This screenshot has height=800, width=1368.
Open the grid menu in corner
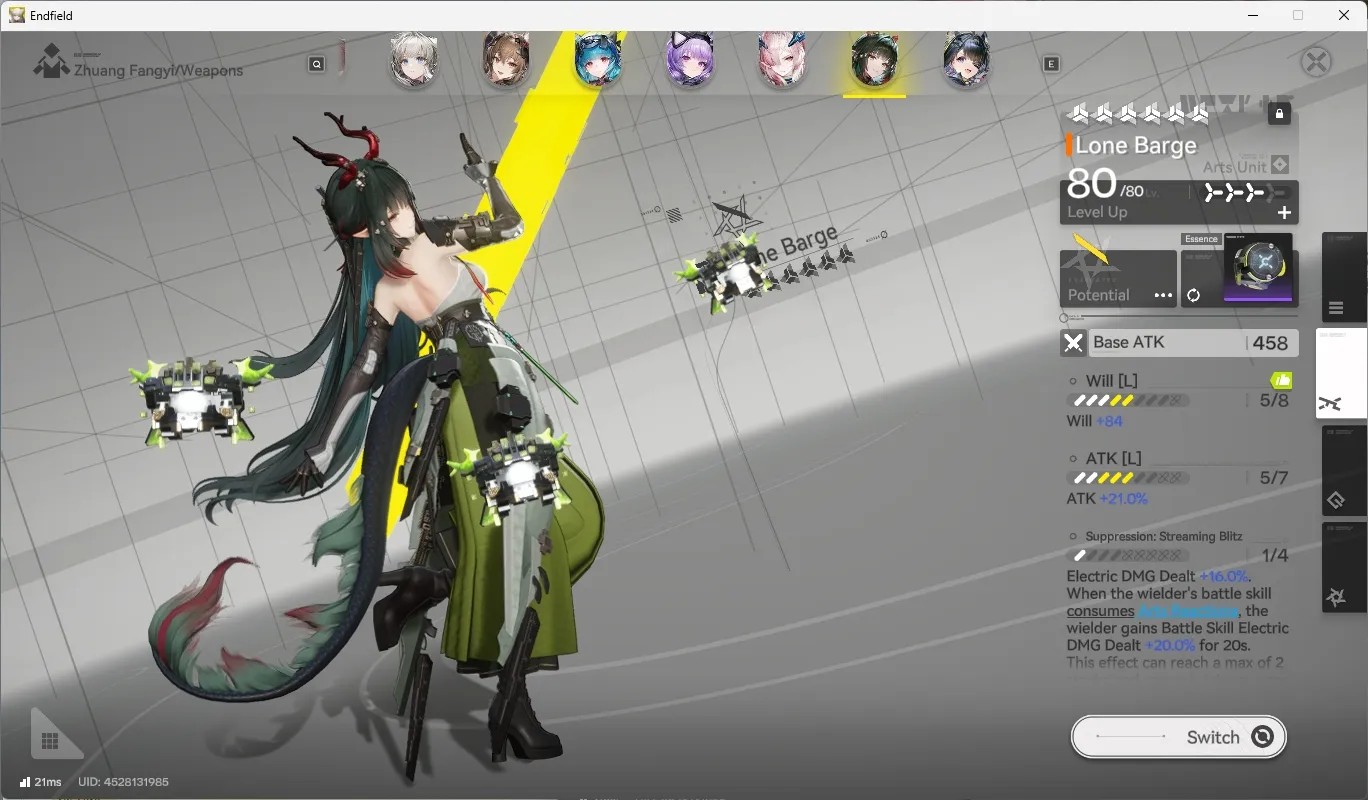click(50, 741)
